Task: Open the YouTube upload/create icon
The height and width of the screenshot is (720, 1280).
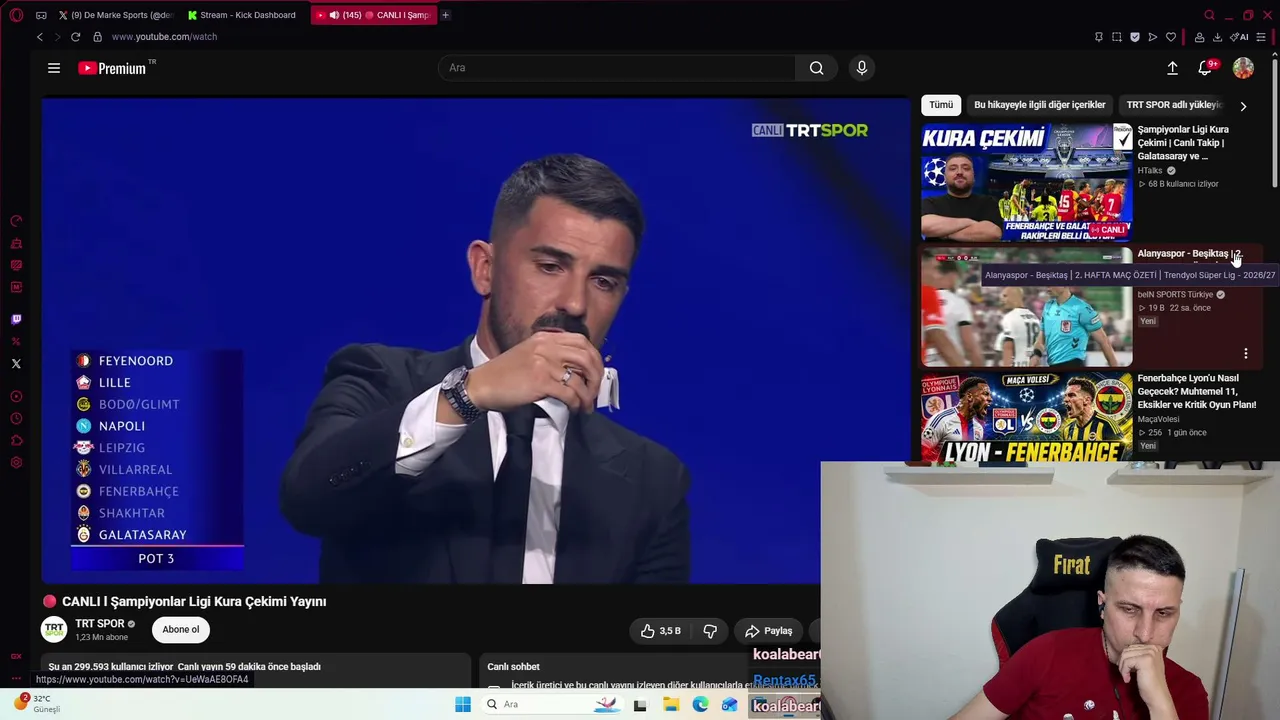Action: [1172, 68]
